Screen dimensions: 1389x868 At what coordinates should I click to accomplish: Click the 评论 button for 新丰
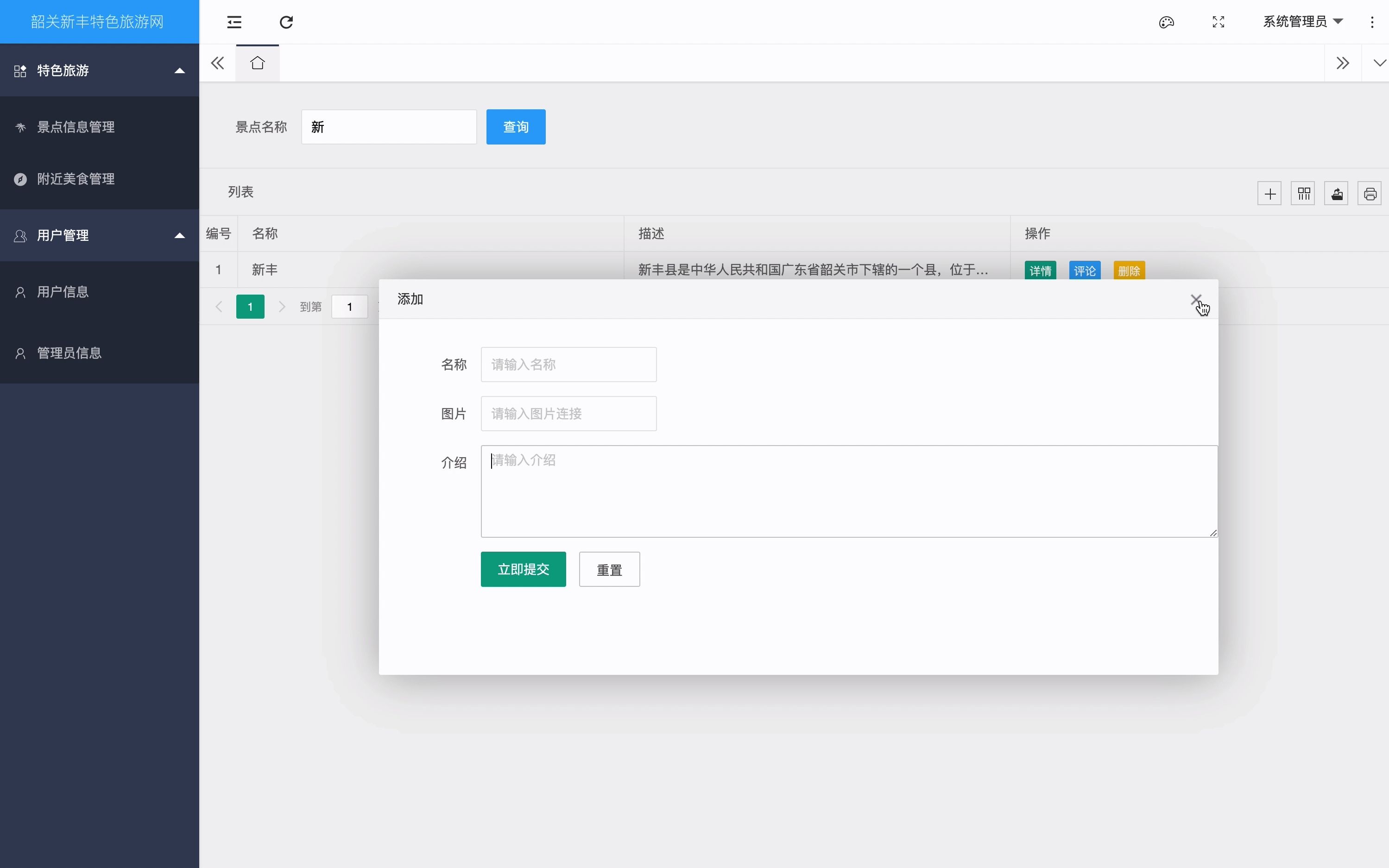(1085, 270)
